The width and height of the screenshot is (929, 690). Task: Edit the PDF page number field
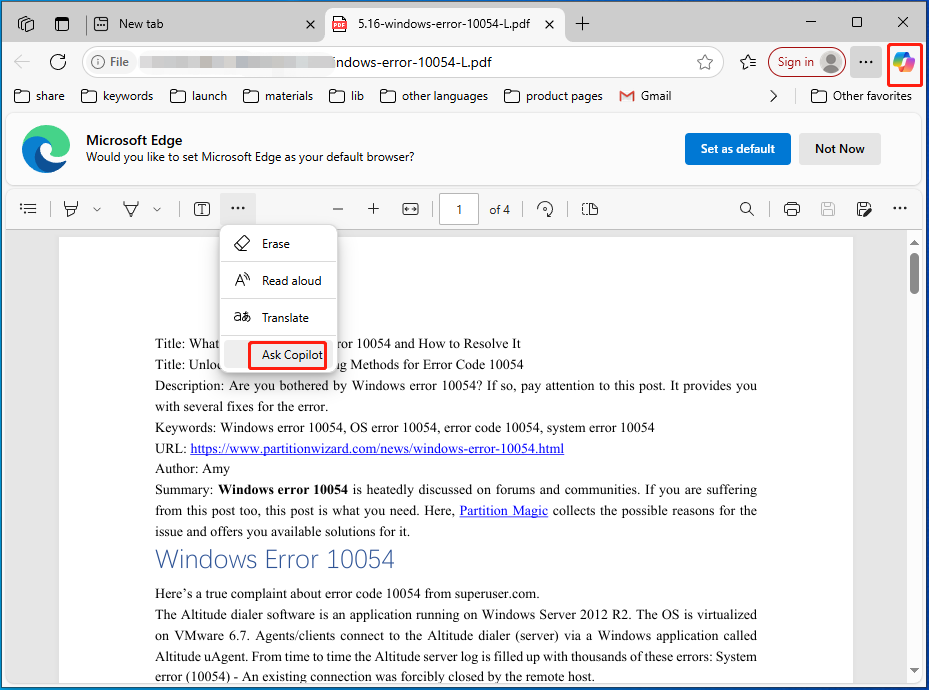[x=459, y=209]
